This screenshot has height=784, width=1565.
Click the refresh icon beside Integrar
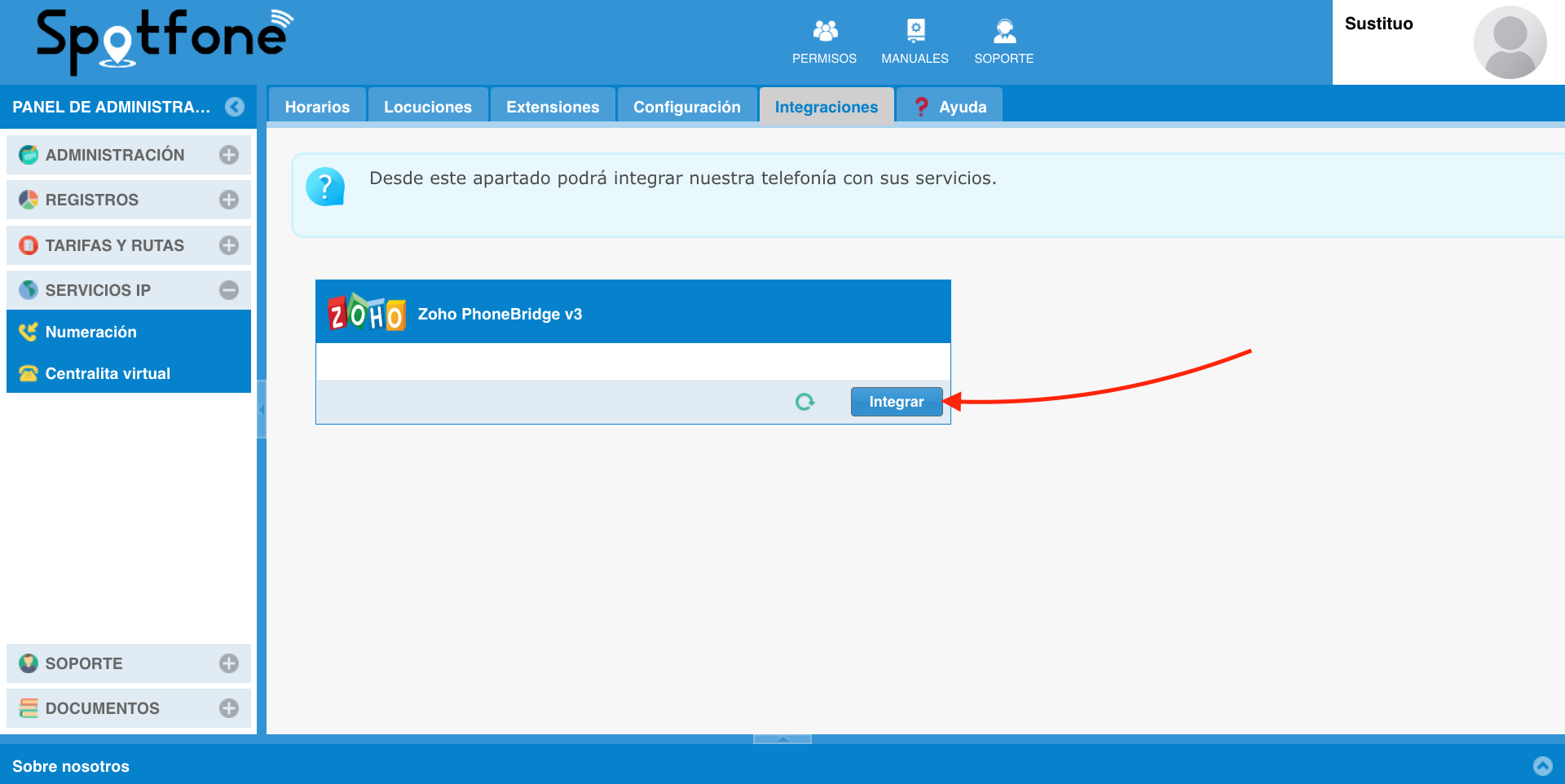(x=805, y=402)
